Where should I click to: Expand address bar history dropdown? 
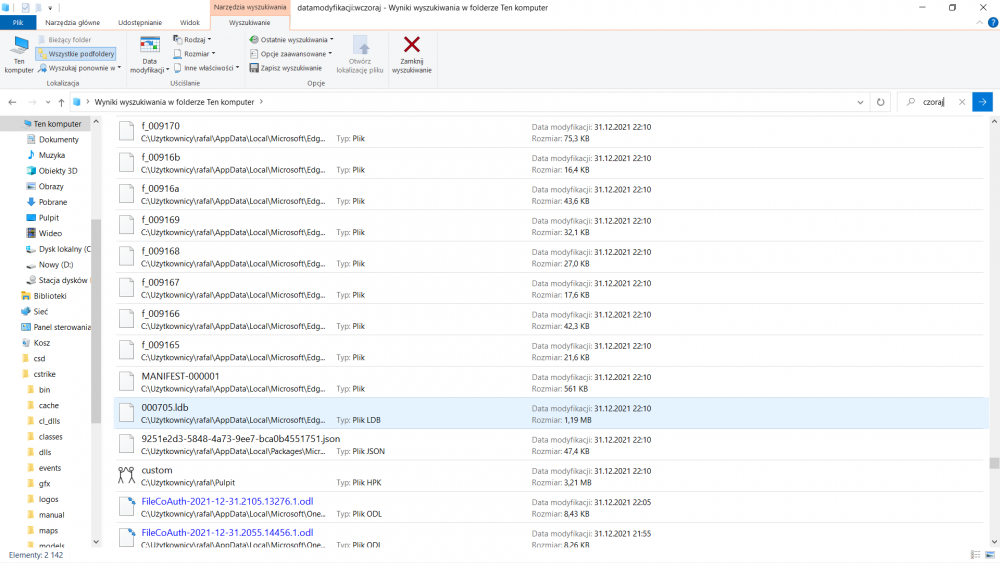click(x=860, y=102)
